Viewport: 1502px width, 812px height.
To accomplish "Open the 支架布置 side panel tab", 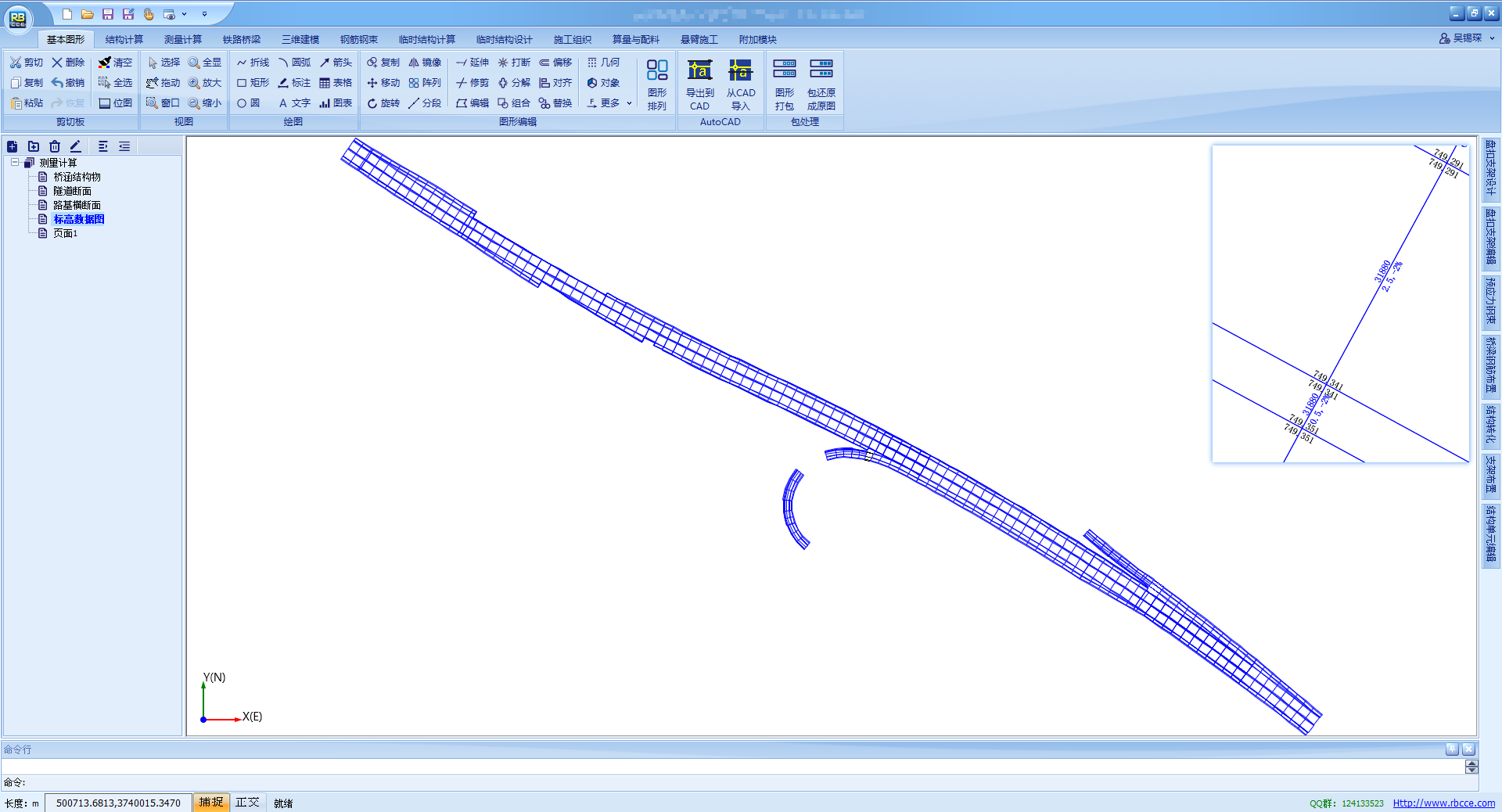I will [x=1490, y=474].
